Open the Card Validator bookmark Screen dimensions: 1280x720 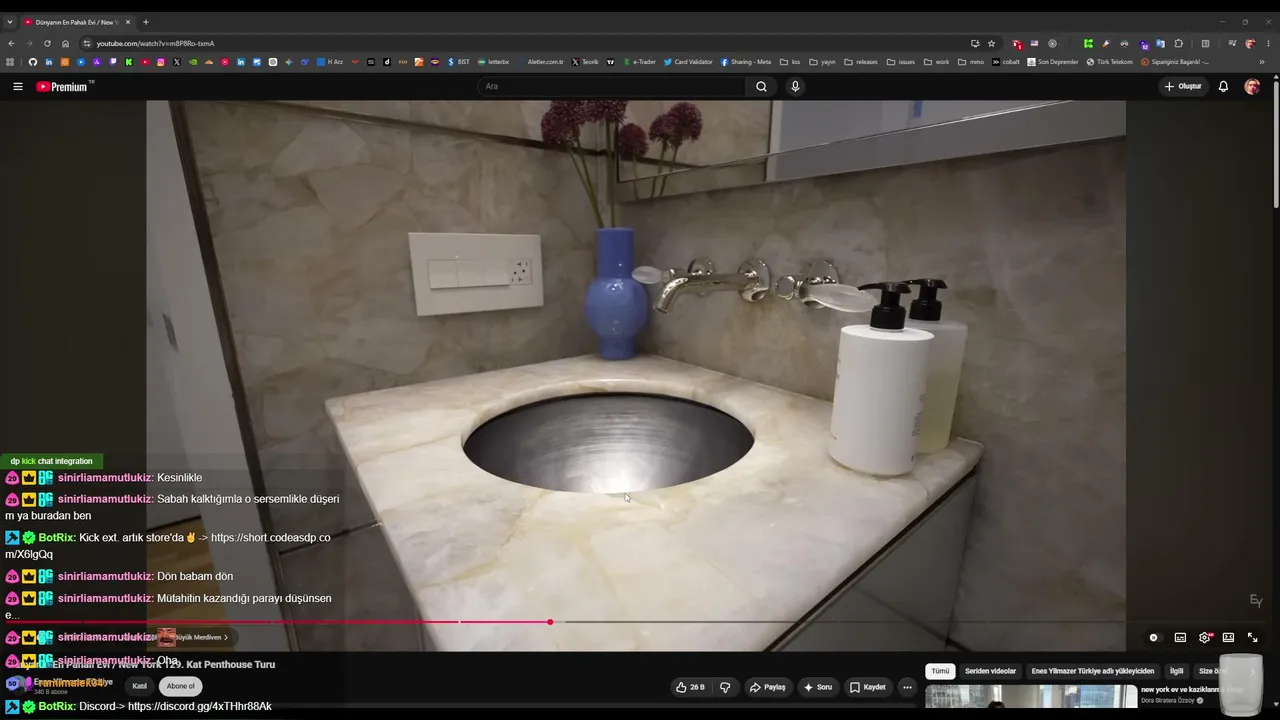(x=688, y=62)
